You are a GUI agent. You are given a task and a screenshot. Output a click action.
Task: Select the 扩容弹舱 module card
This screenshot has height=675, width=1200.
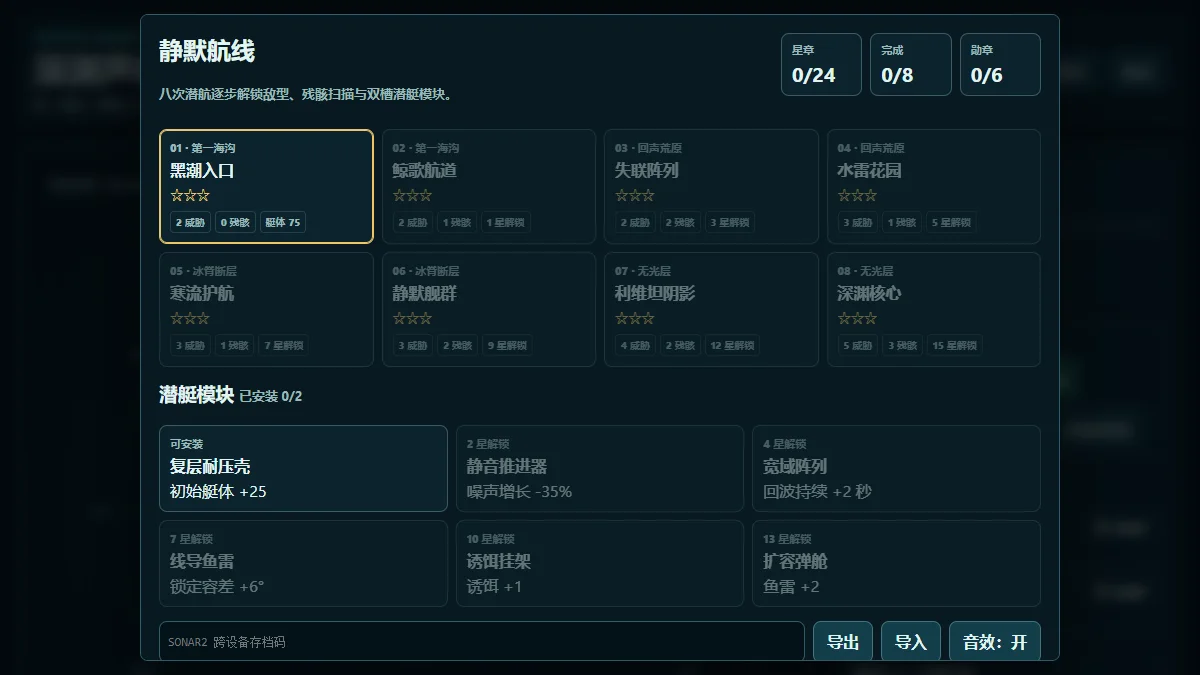point(896,563)
